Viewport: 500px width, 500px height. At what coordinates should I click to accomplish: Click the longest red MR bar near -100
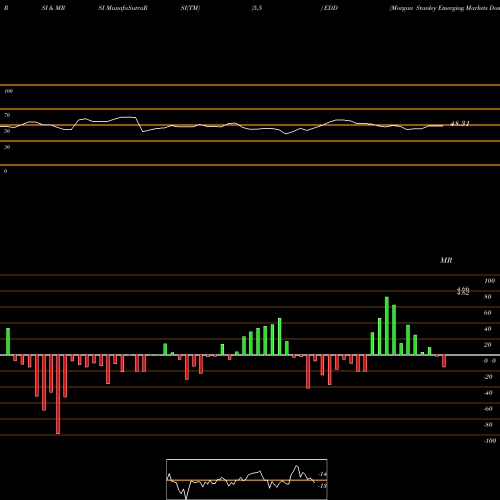click(58, 394)
